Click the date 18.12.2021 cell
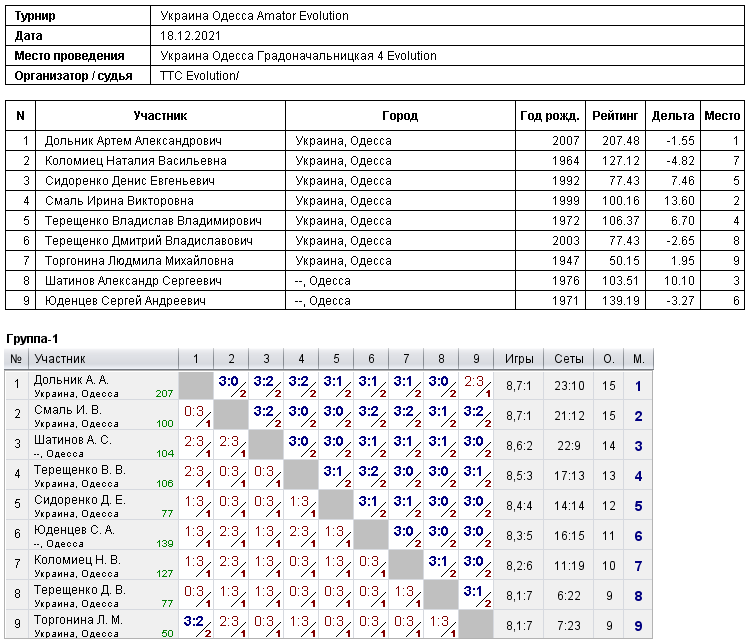 pyautogui.click(x=190, y=36)
